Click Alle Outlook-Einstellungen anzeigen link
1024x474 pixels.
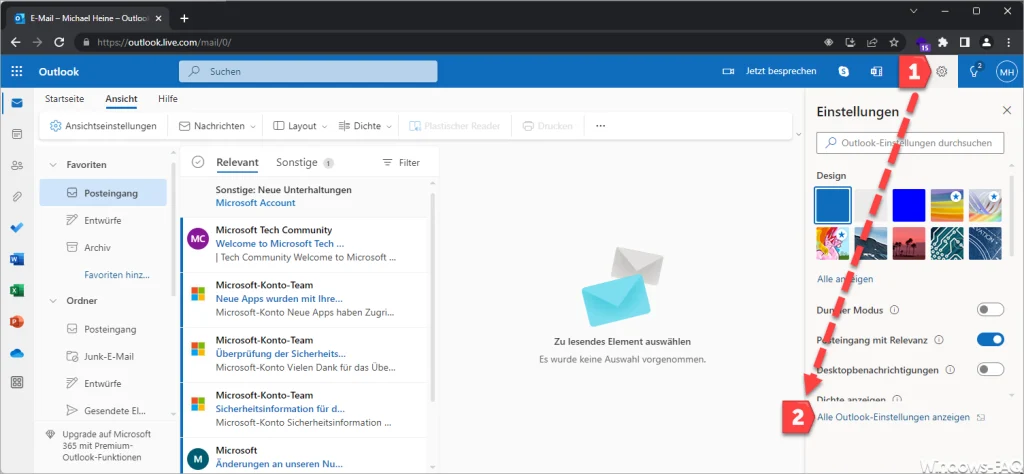click(x=891, y=417)
